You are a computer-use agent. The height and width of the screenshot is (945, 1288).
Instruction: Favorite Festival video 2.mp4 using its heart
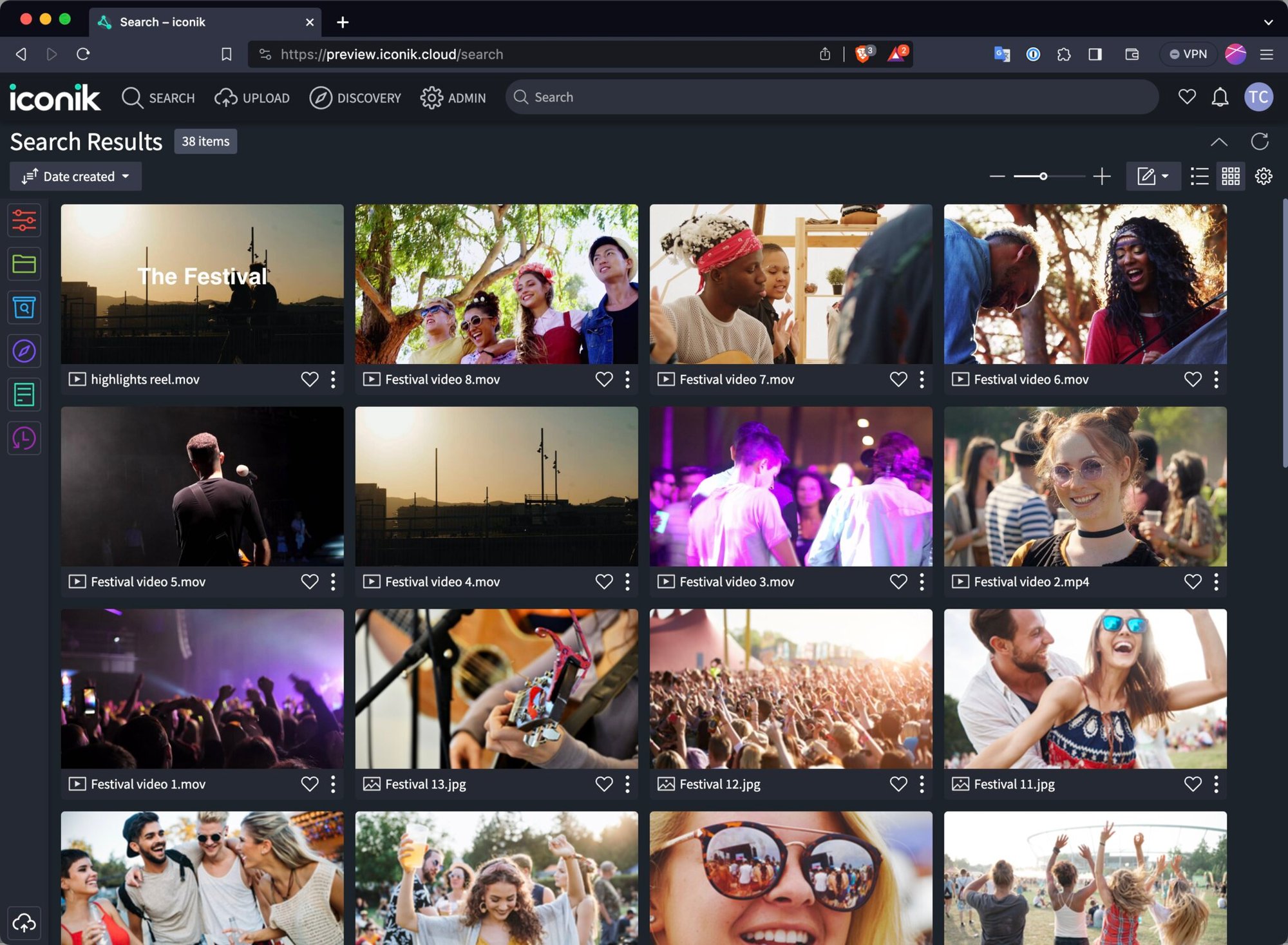coord(1192,581)
